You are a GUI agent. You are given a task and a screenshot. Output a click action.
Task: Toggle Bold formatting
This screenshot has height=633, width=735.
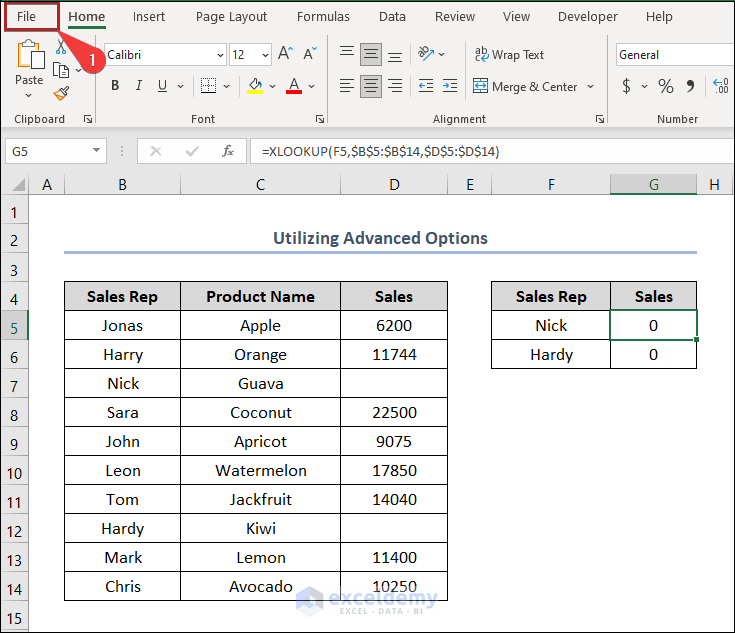click(115, 87)
